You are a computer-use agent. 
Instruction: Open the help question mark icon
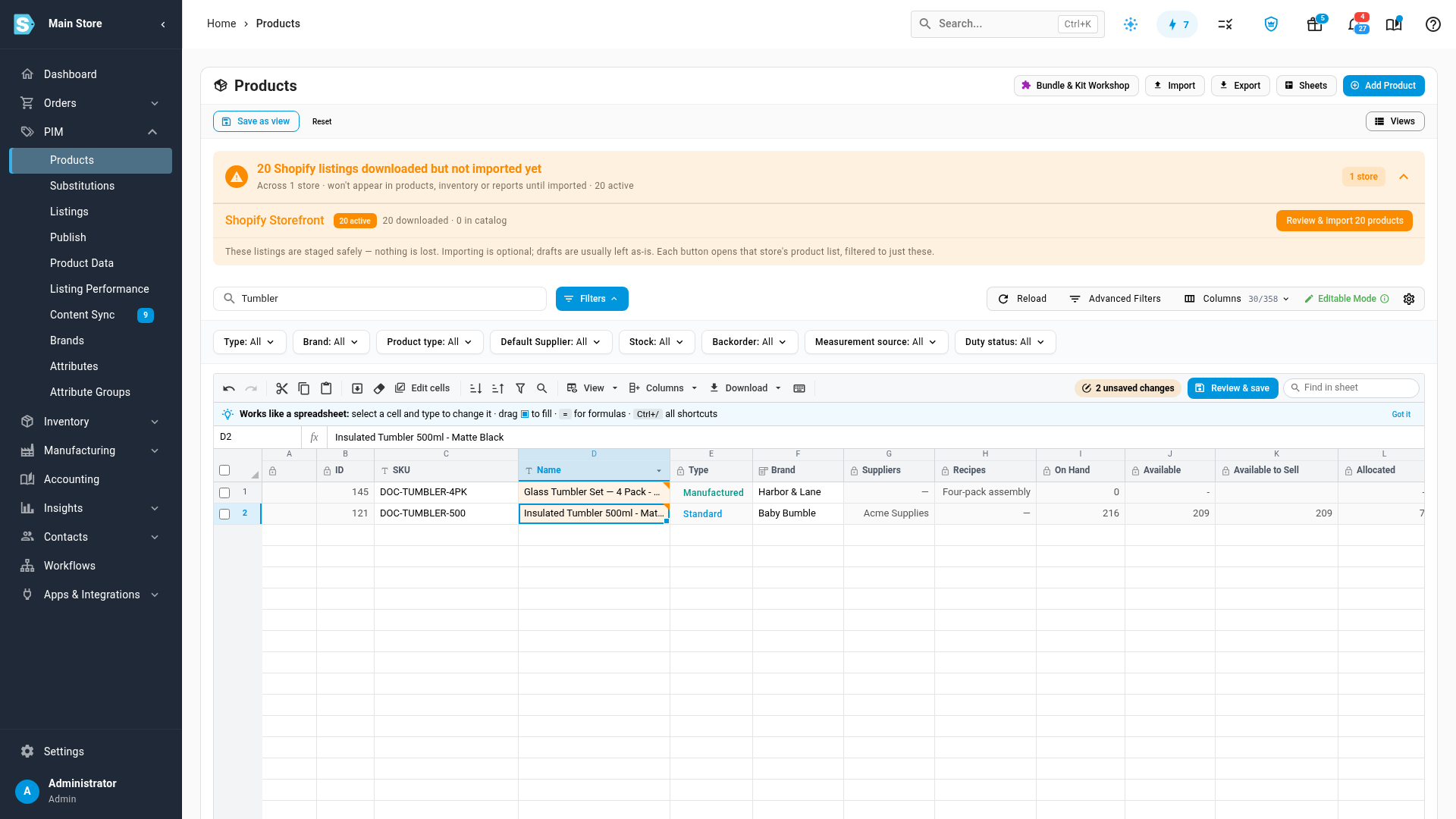click(x=1432, y=24)
